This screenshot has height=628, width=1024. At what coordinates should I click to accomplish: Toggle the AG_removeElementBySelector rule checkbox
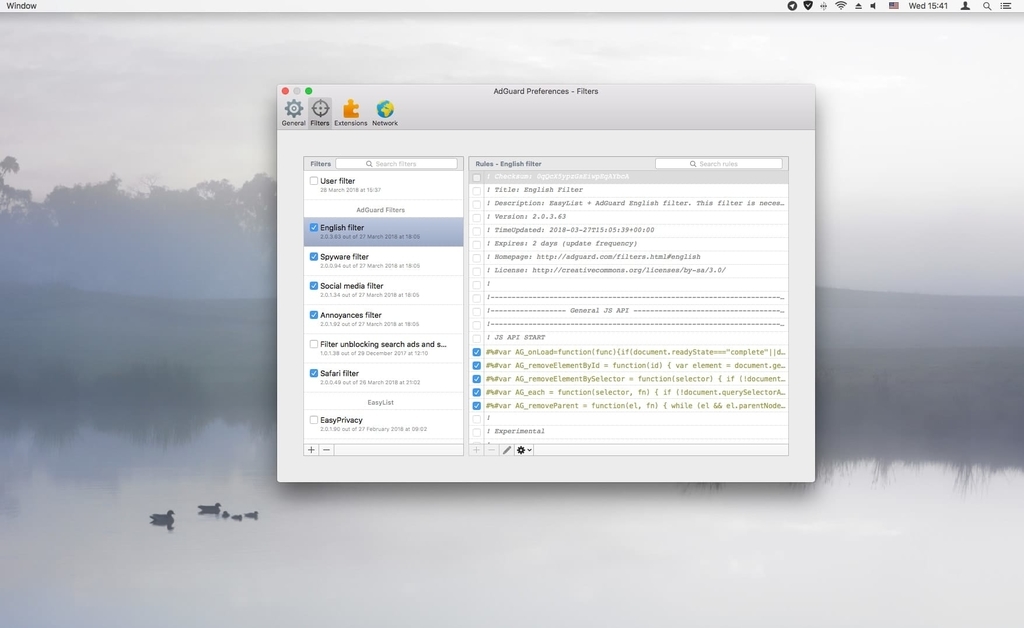click(x=477, y=379)
